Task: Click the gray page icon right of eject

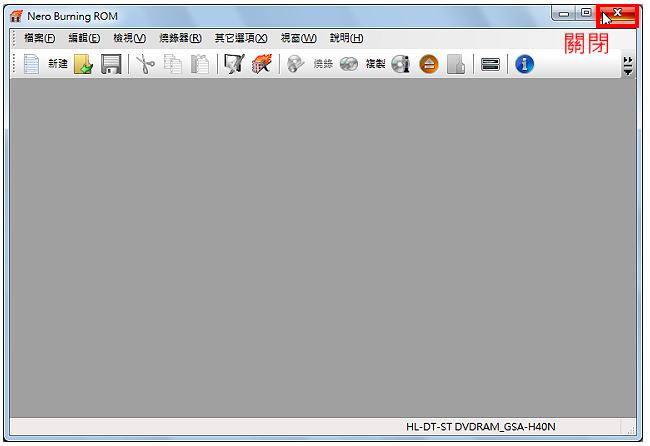Action: tap(456, 64)
